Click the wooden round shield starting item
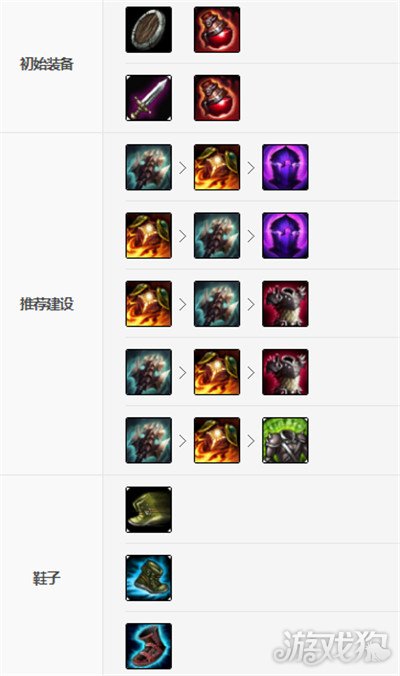This screenshot has width=400, height=676. (148, 30)
